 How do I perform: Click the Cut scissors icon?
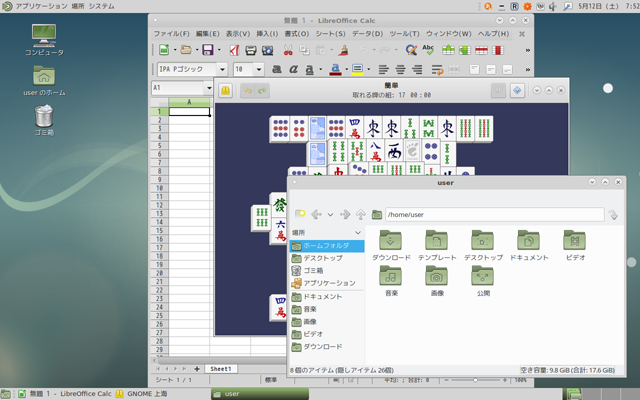pos(288,50)
